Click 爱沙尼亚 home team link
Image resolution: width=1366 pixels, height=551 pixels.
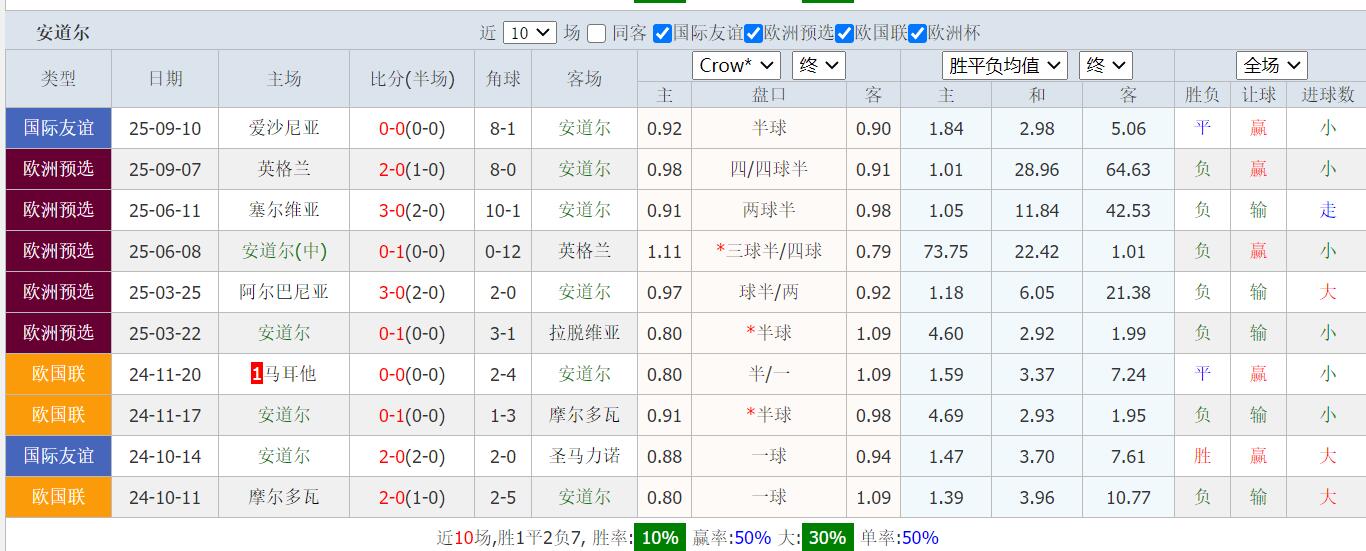284,128
